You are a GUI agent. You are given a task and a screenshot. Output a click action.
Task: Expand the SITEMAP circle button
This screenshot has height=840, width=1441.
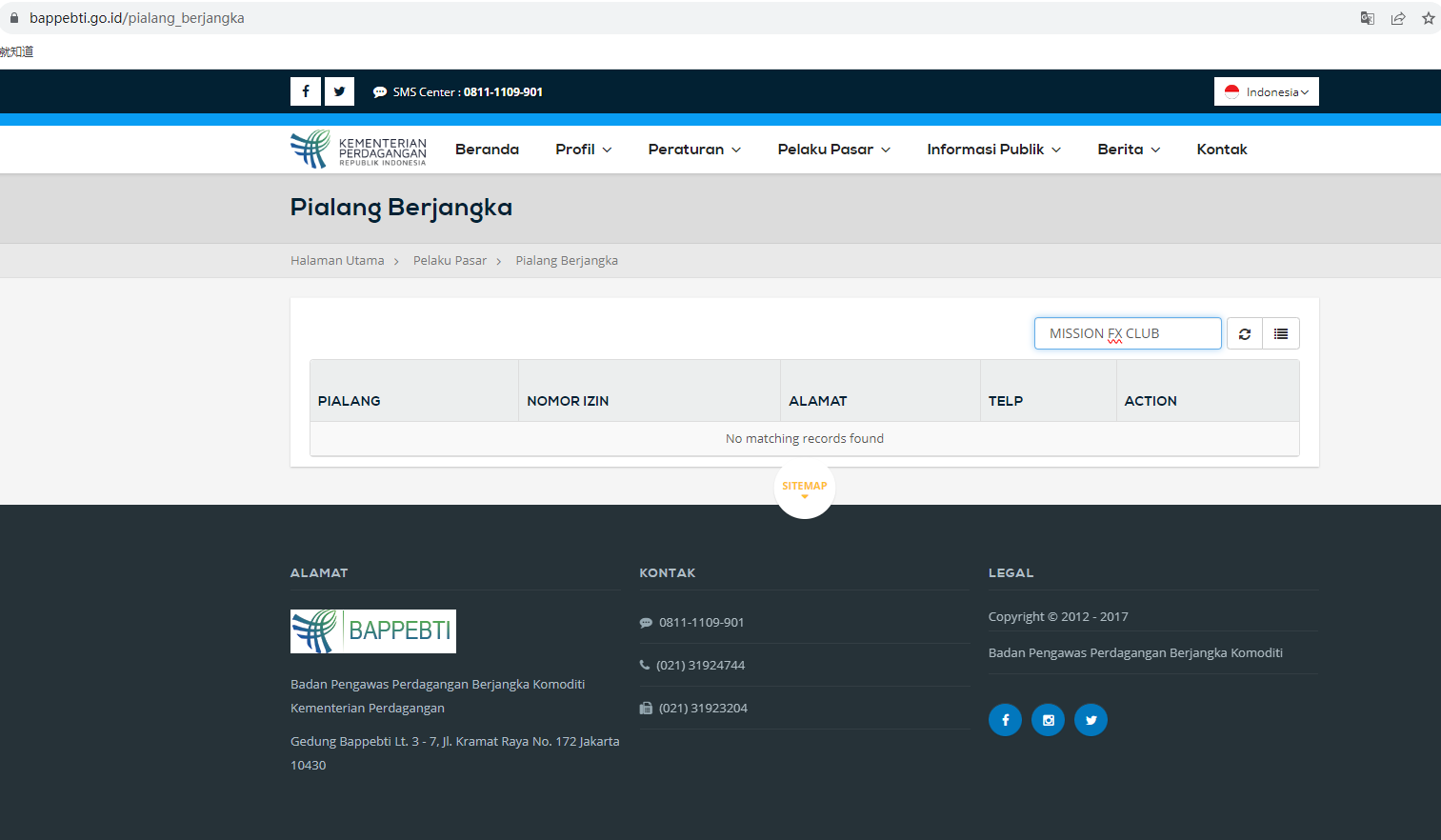tap(805, 489)
